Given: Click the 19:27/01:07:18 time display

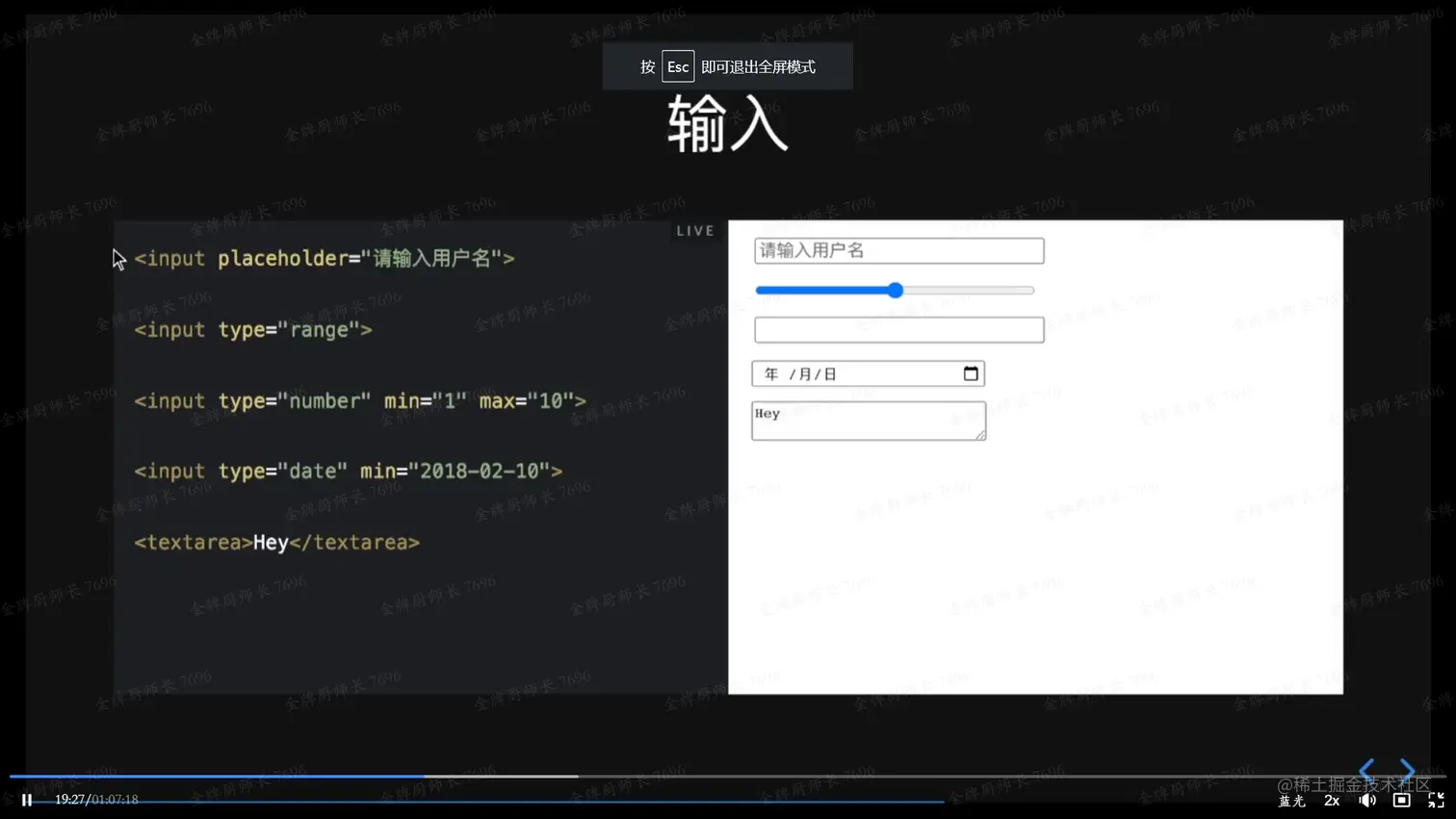Looking at the screenshot, I should [x=96, y=800].
